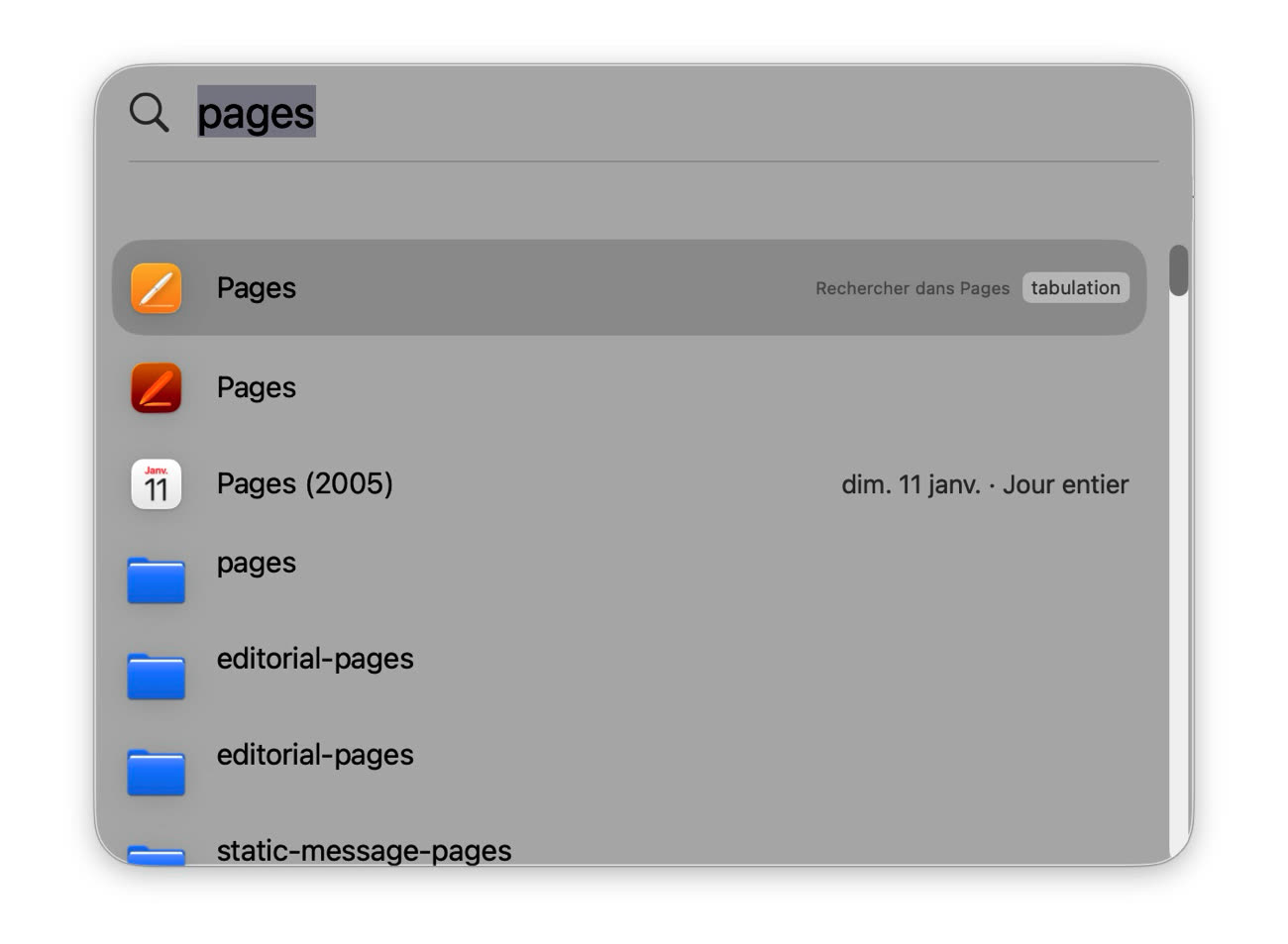Select the highlighted Pages result name
The width and height of the screenshot is (1288, 944).
point(257,288)
